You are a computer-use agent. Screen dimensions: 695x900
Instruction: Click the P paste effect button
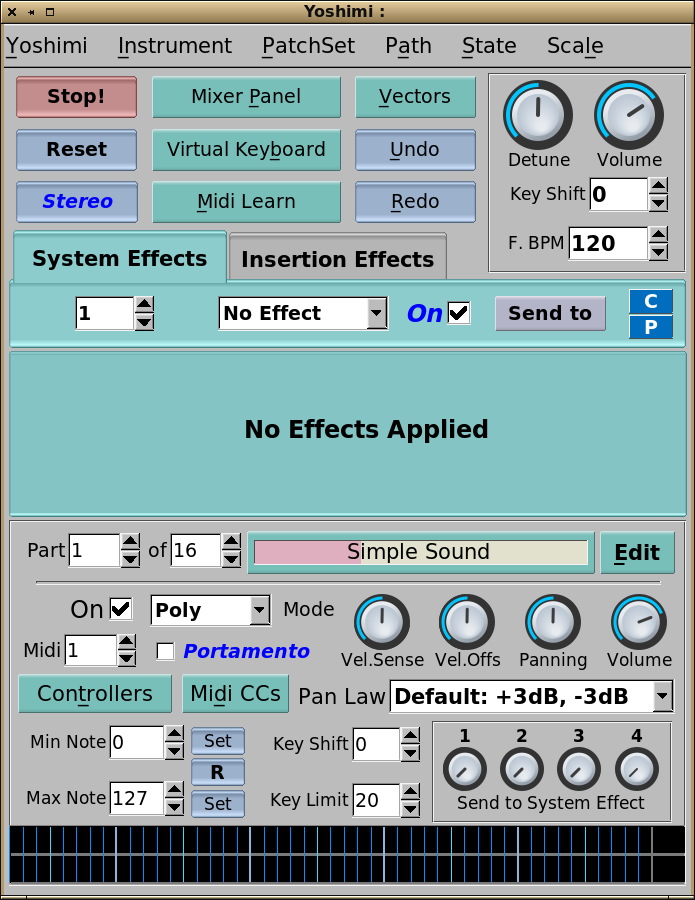[650, 326]
